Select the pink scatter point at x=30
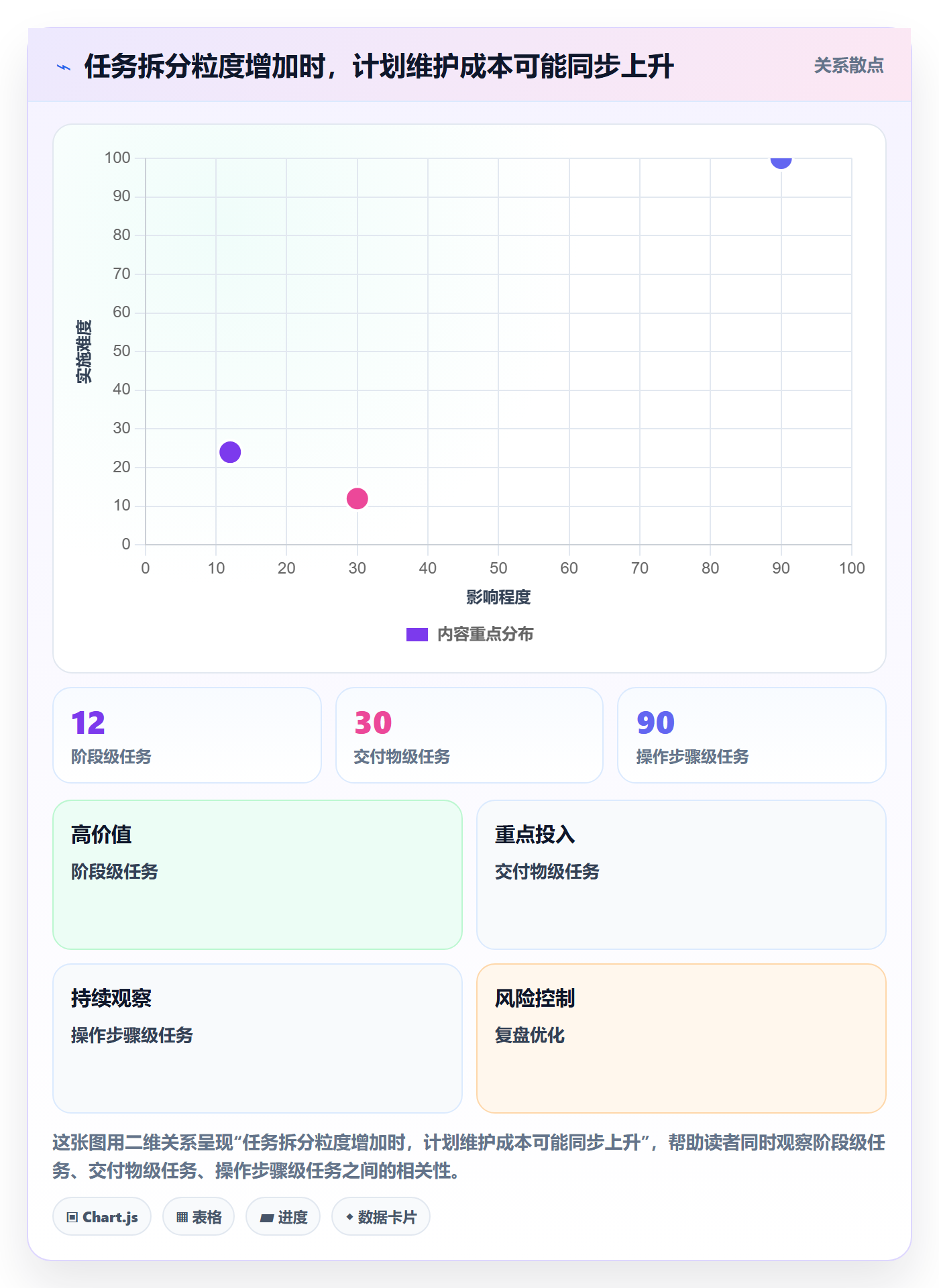The width and height of the screenshot is (939, 1288). click(x=357, y=498)
